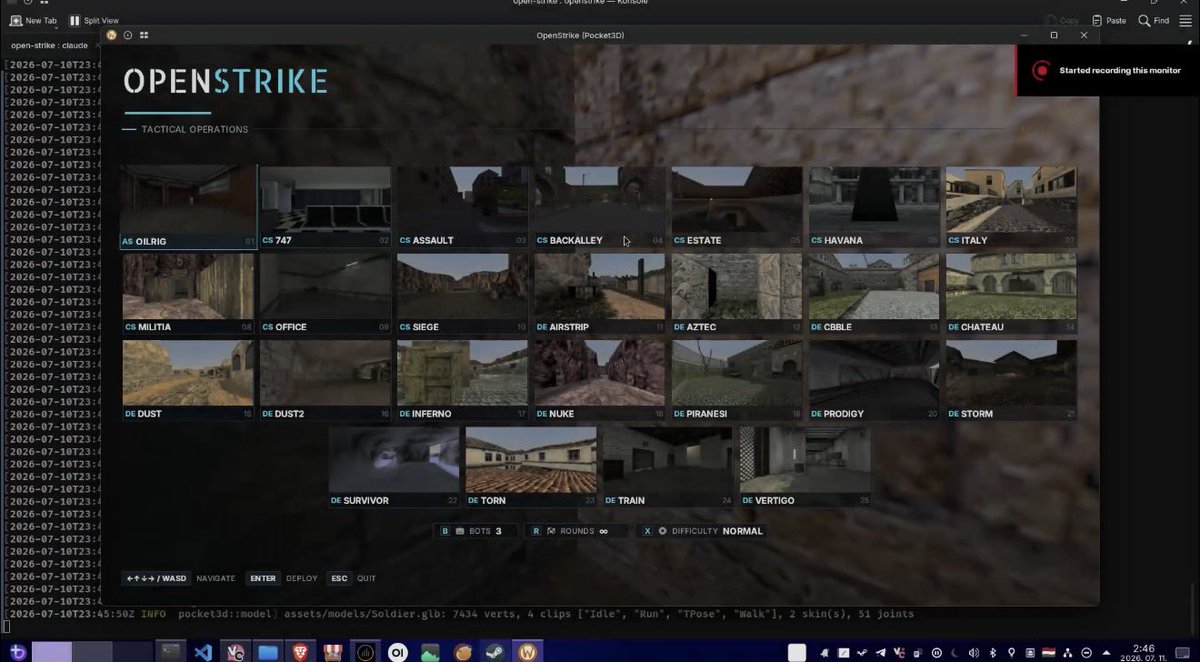Pick the DE PRODIGY map
The image size is (1200, 662).
tap(874, 381)
